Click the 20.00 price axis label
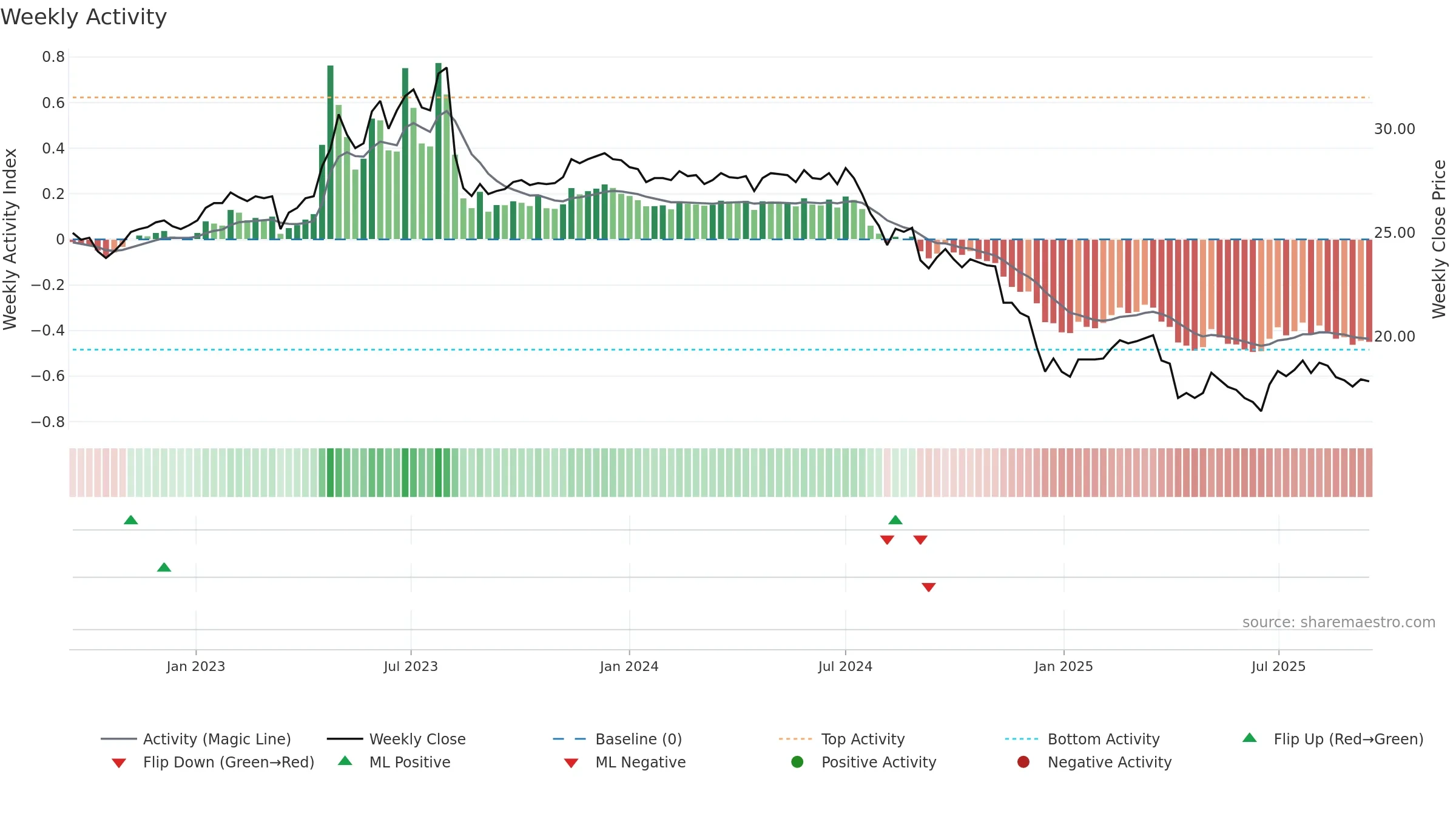The image size is (1456, 819). [1395, 337]
